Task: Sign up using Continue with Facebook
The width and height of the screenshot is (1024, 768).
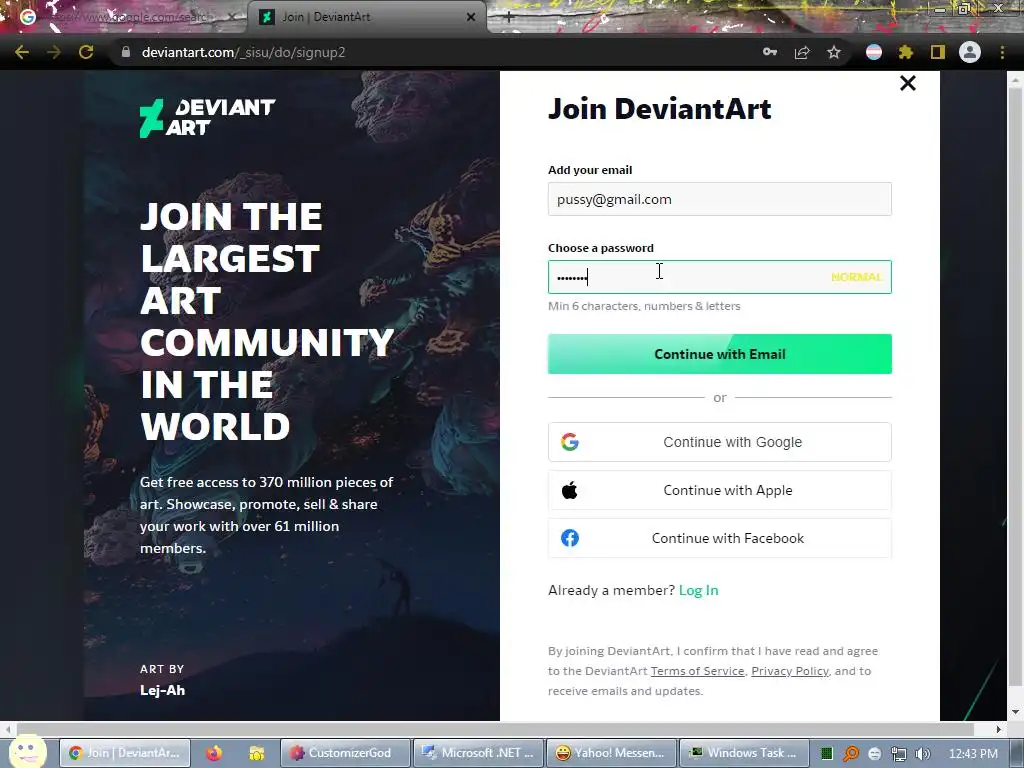Action: click(720, 538)
